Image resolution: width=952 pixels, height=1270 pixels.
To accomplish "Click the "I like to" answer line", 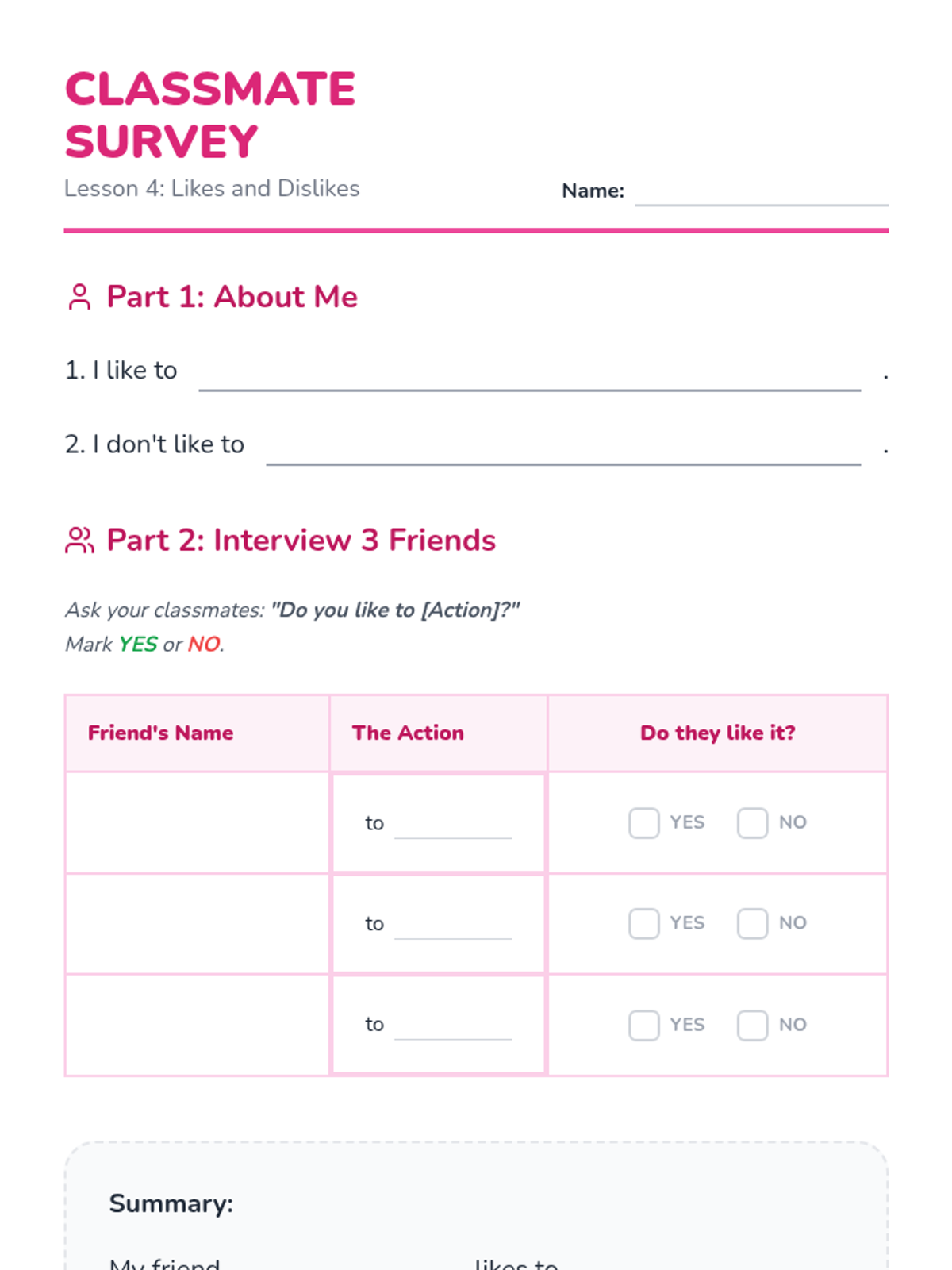I will coord(529,376).
